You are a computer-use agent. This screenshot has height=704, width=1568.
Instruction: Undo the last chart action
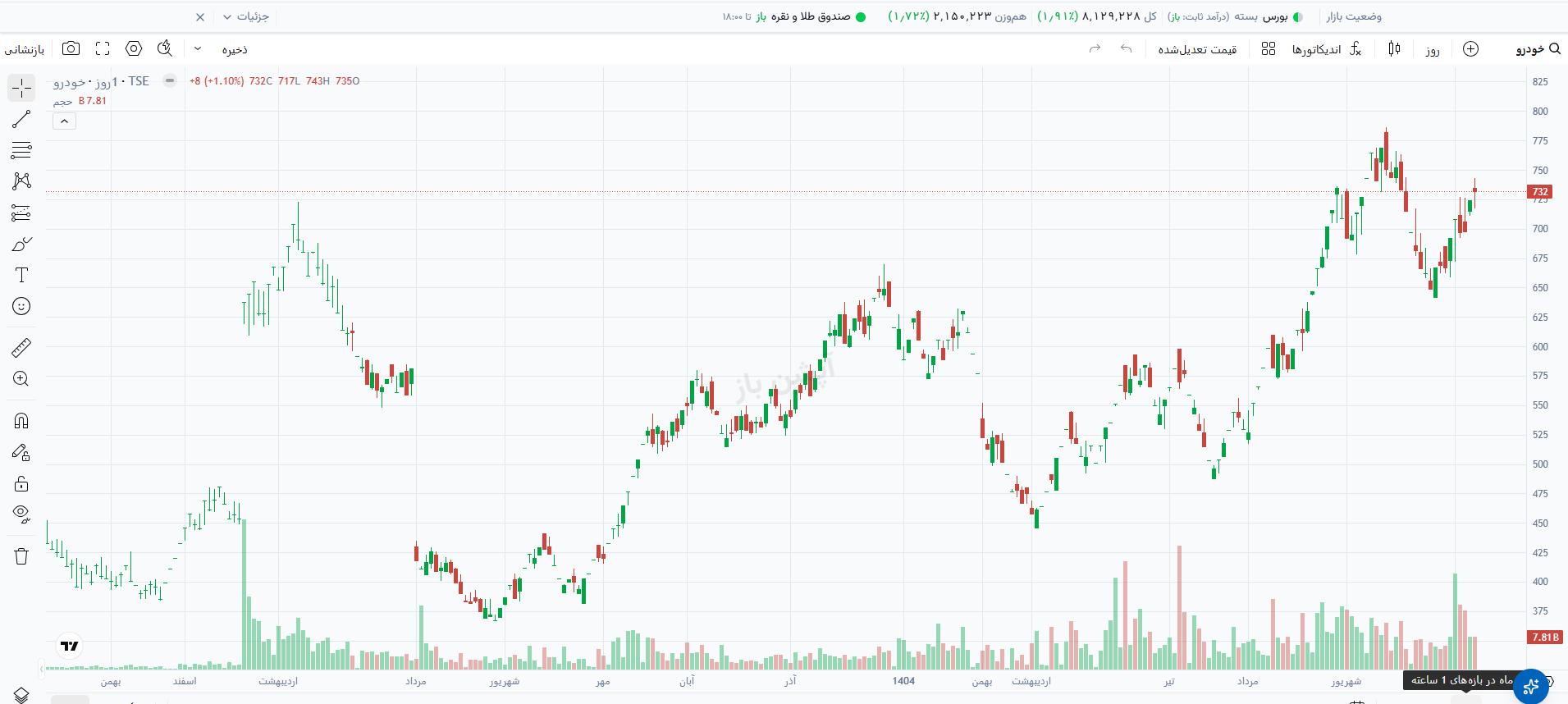[1126, 49]
